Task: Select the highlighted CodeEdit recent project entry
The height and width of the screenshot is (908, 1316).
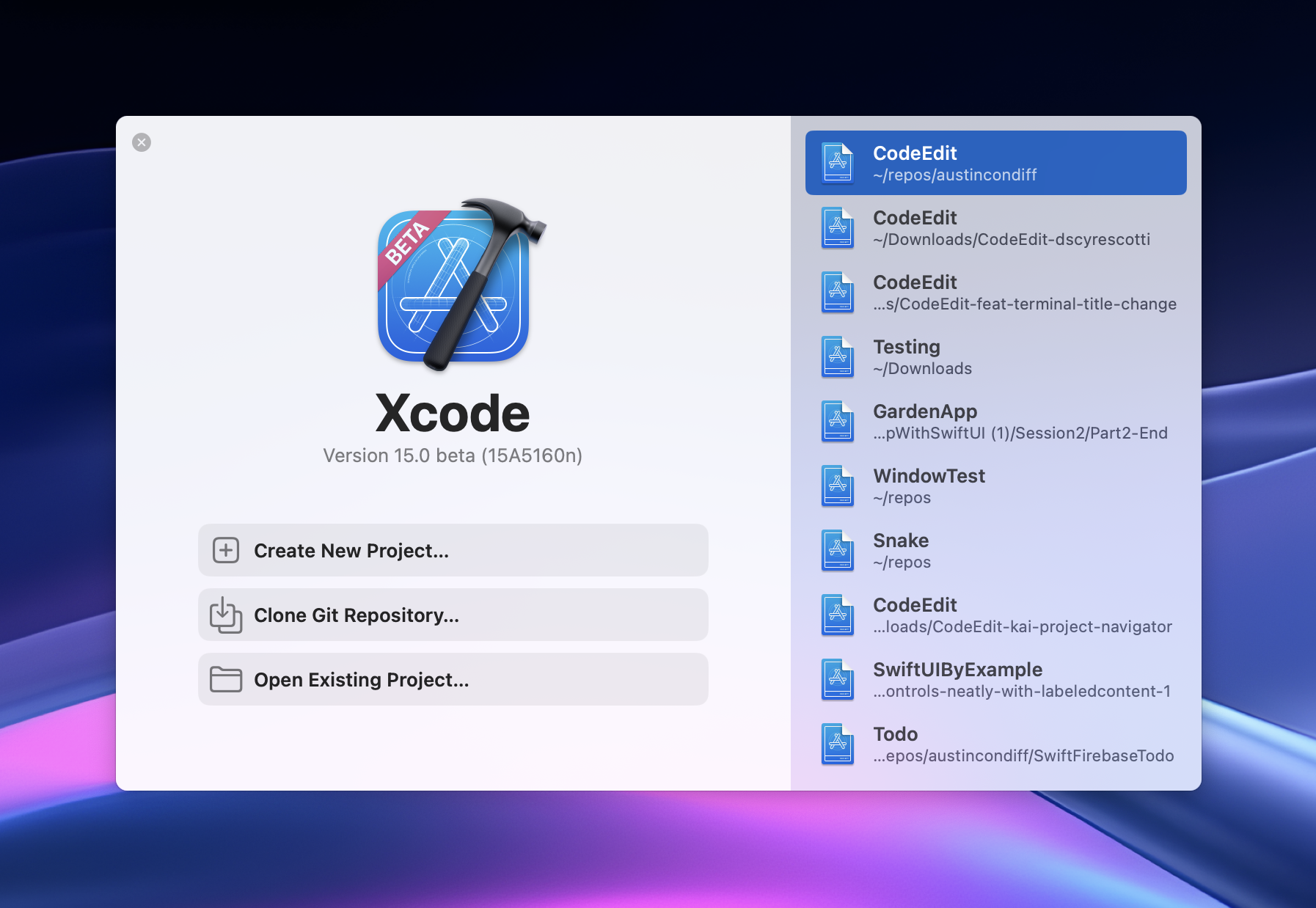Action: point(995,163)
